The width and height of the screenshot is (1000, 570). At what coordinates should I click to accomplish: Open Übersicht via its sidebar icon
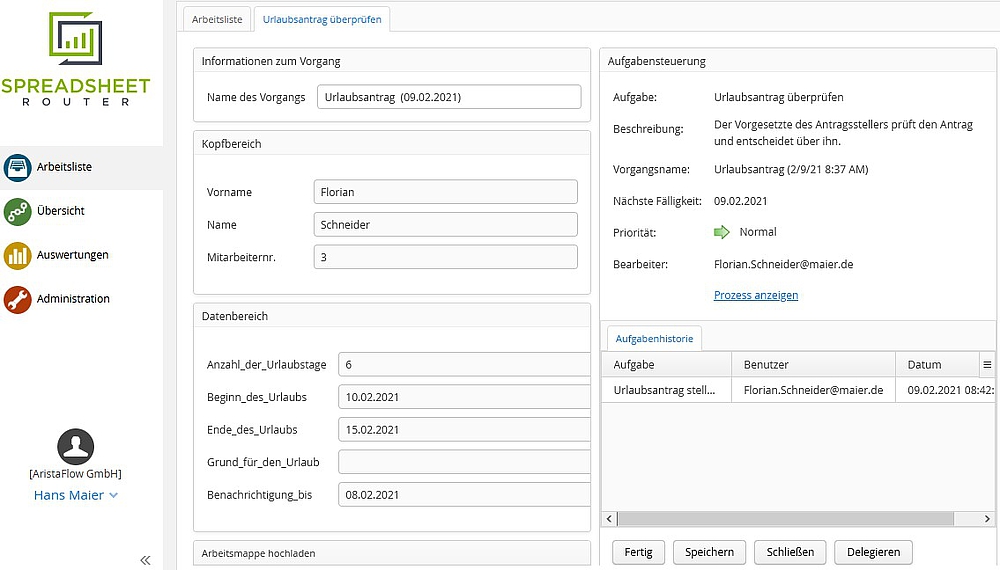[17, 212]
